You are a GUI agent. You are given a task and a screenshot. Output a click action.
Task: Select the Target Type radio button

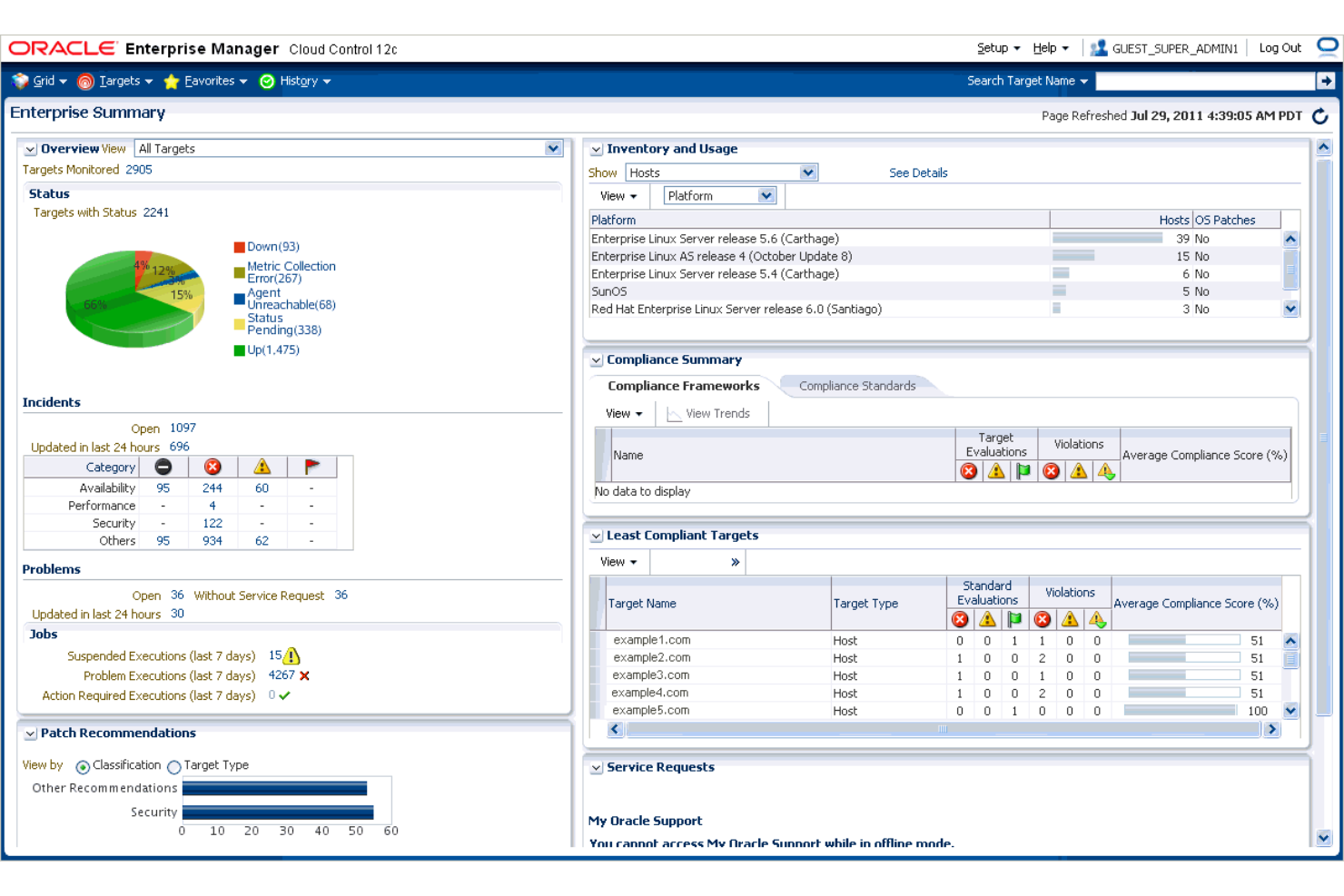click(x=173, y=765)
